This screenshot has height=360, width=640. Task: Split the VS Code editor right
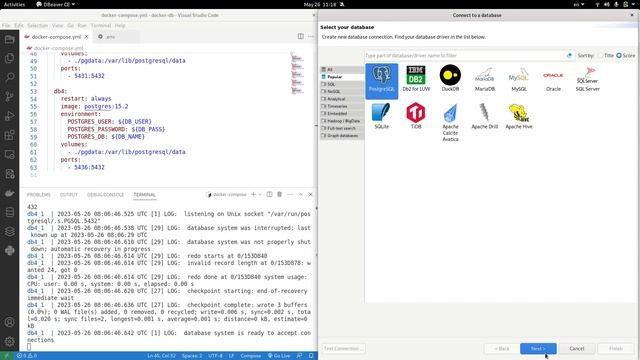tap(300, 36)
